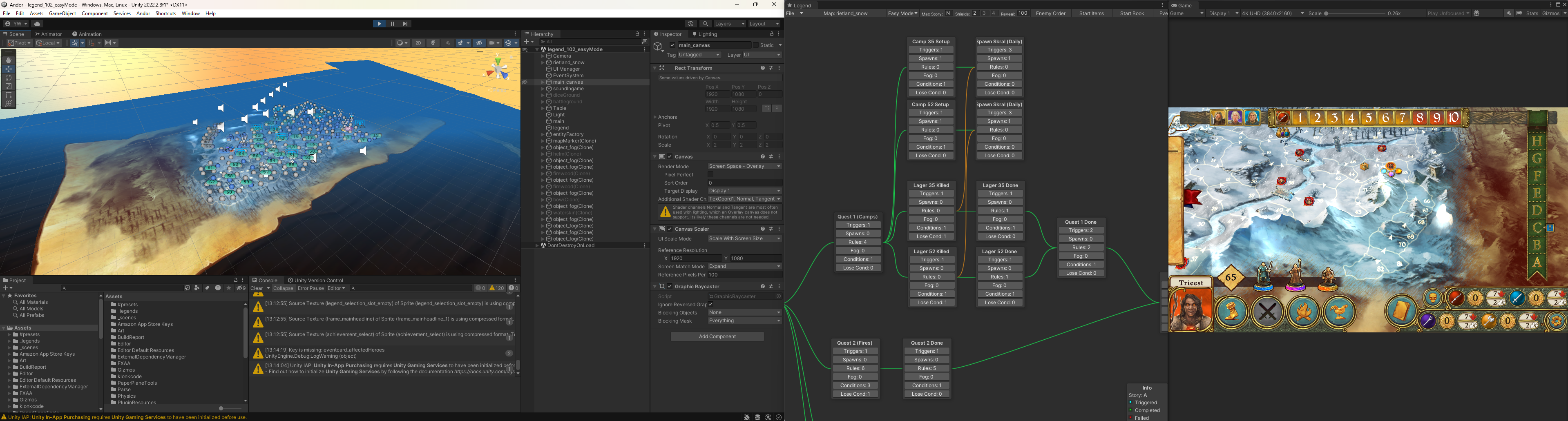Open the Scene draw mode shading dropdown
Screen dimensions: 1568x421
click(x=402, y=43)
